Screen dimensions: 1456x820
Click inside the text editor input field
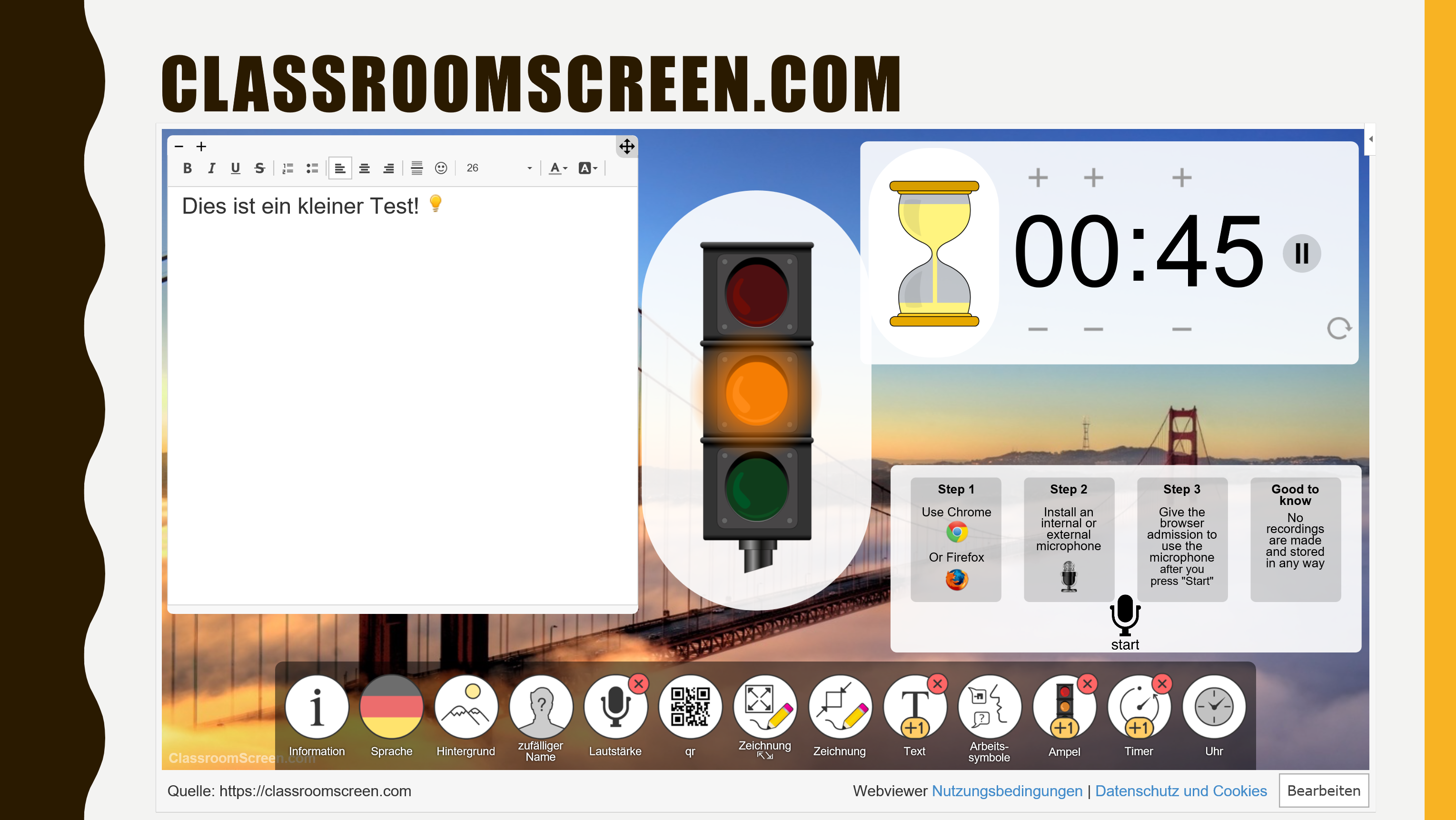click(400, 400)
